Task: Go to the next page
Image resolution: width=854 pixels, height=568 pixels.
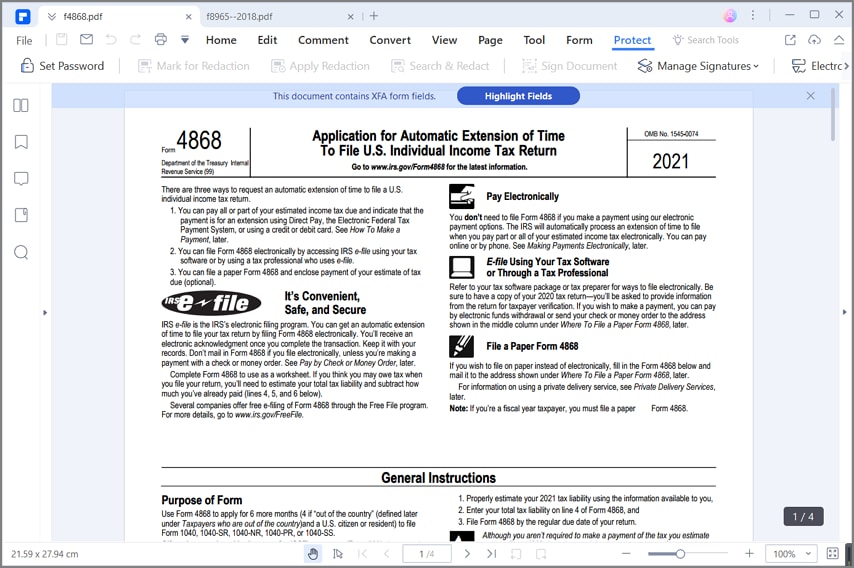Action: tap(467, 554)
